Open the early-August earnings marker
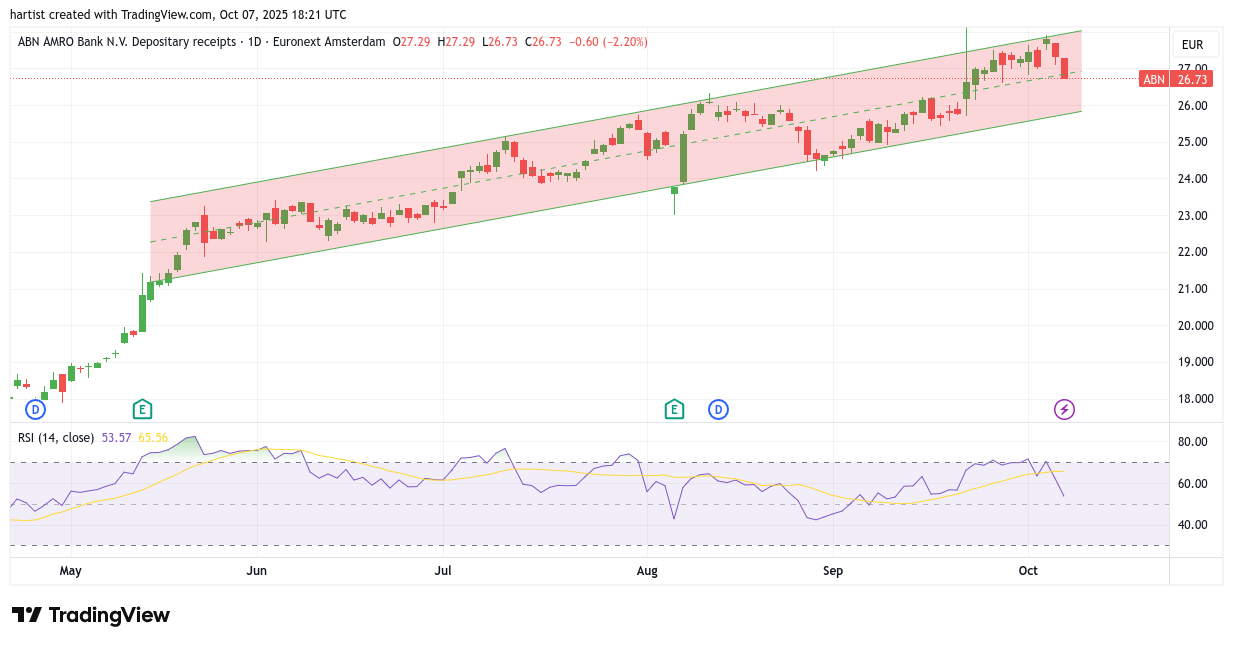Screen dimensions: 1233x645 674,409
